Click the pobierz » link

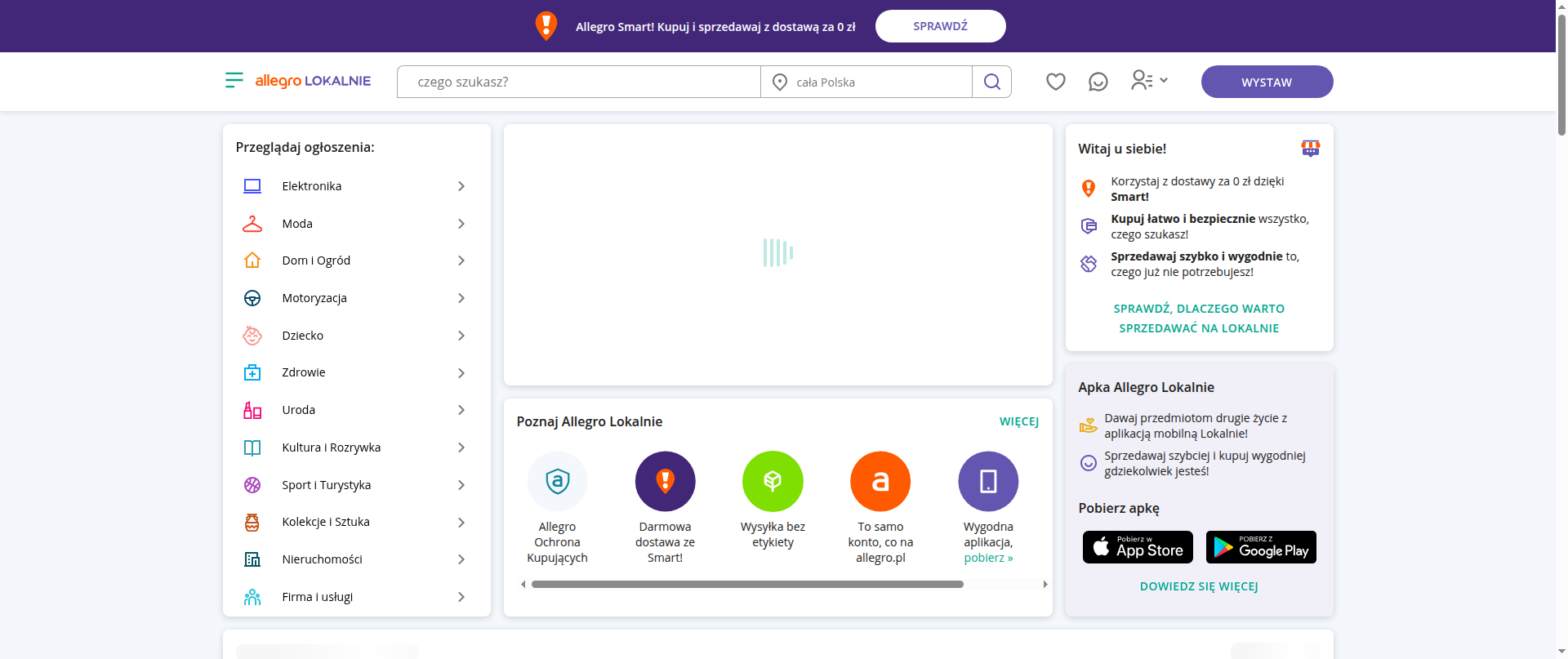tap(988, 558)
